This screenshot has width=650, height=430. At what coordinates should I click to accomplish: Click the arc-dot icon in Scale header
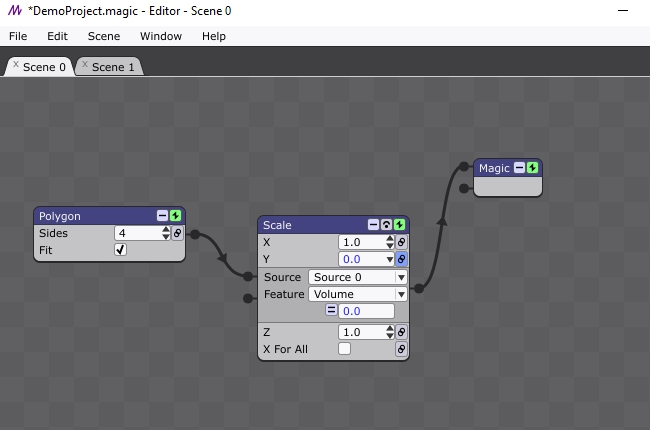click(386, 225)
